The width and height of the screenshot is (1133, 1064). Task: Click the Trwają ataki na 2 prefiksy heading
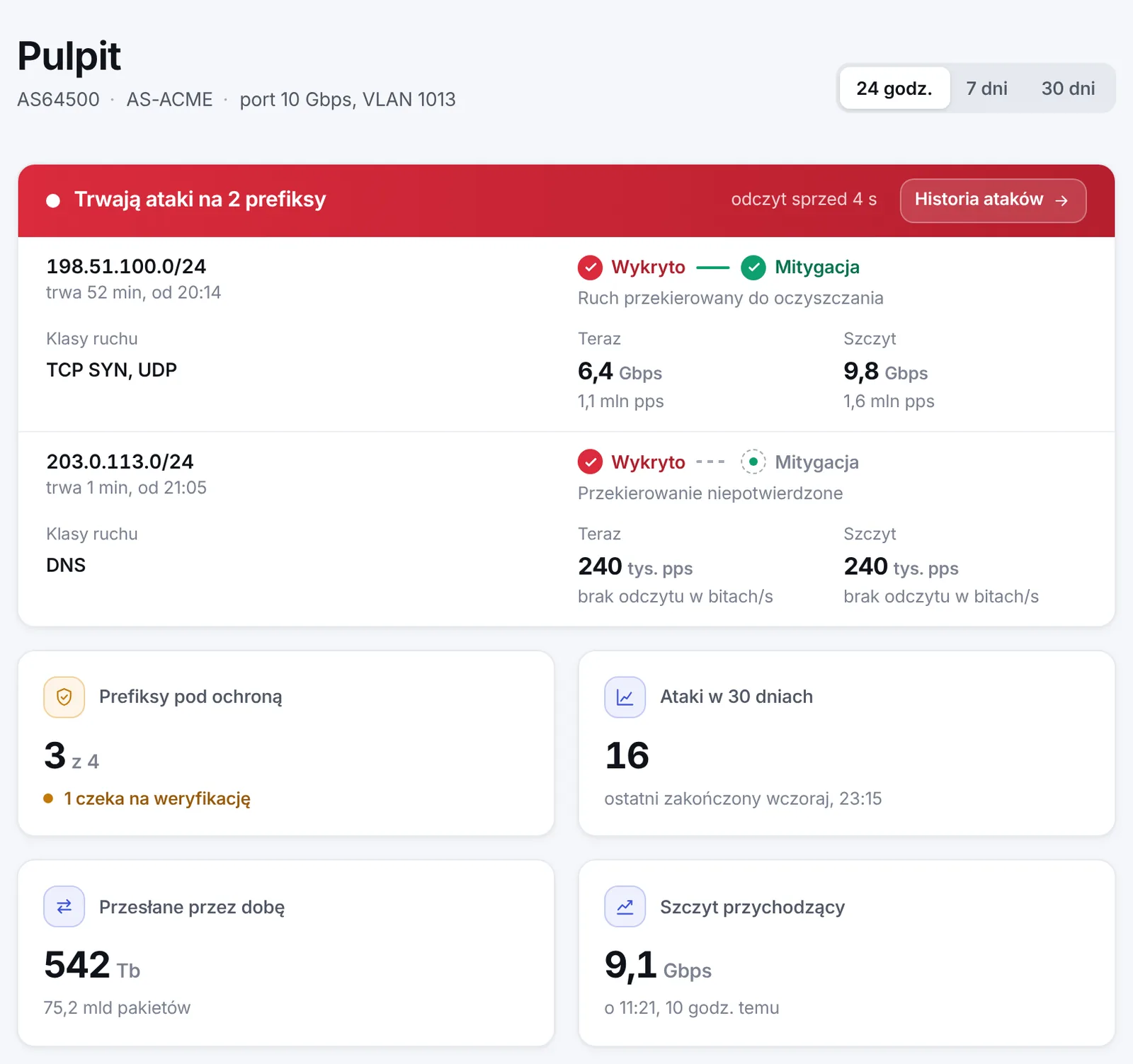200,200
